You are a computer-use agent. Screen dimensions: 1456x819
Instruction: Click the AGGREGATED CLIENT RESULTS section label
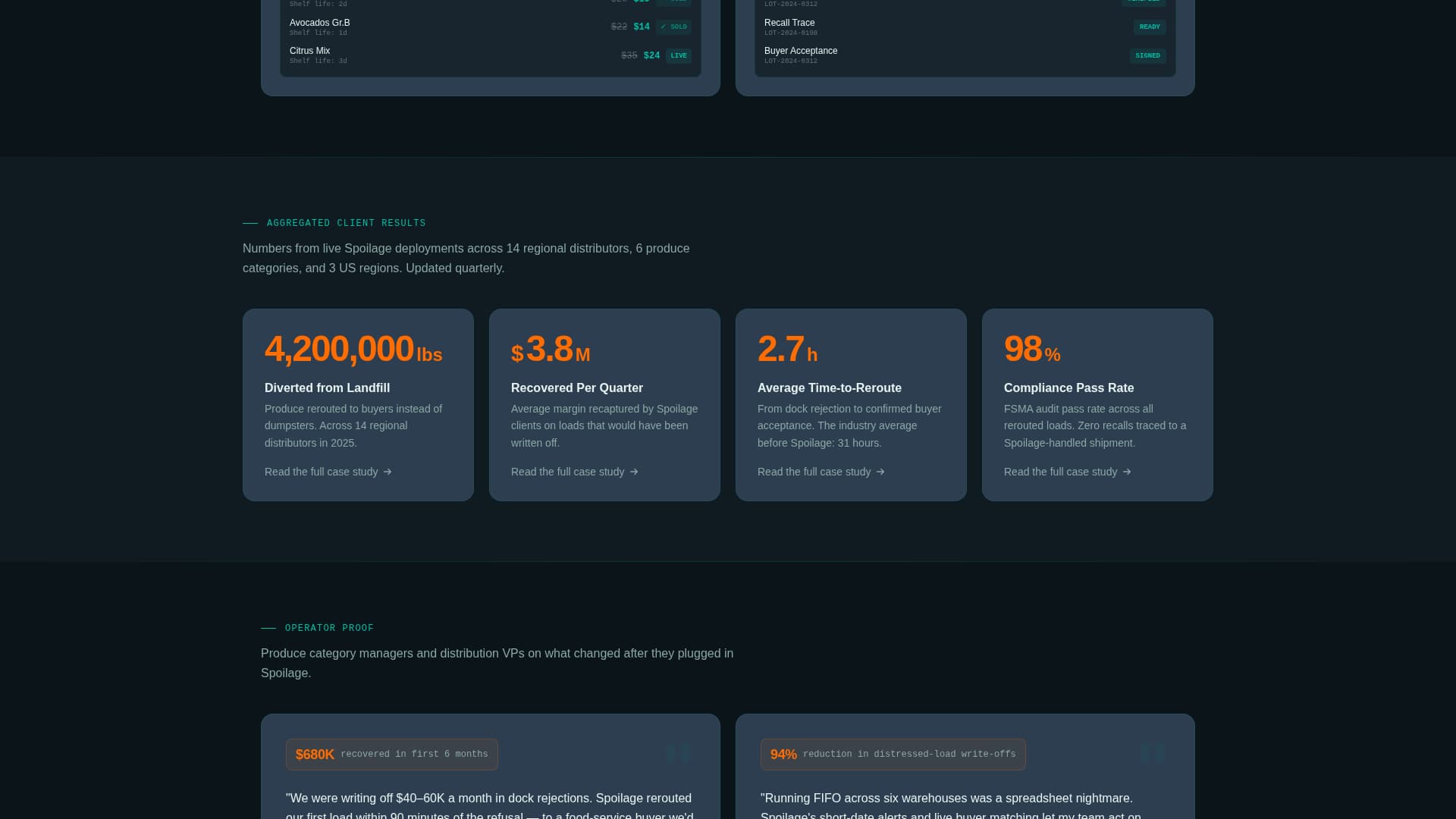pos(346,223)
